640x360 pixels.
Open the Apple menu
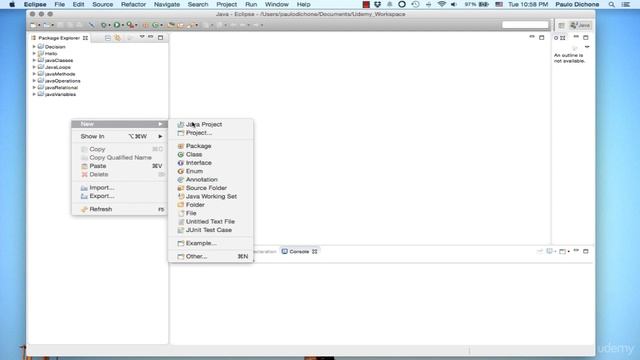pos(12,4)
